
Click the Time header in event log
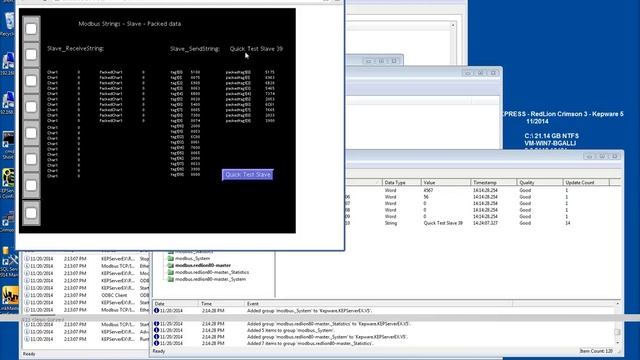pos(222,304)
